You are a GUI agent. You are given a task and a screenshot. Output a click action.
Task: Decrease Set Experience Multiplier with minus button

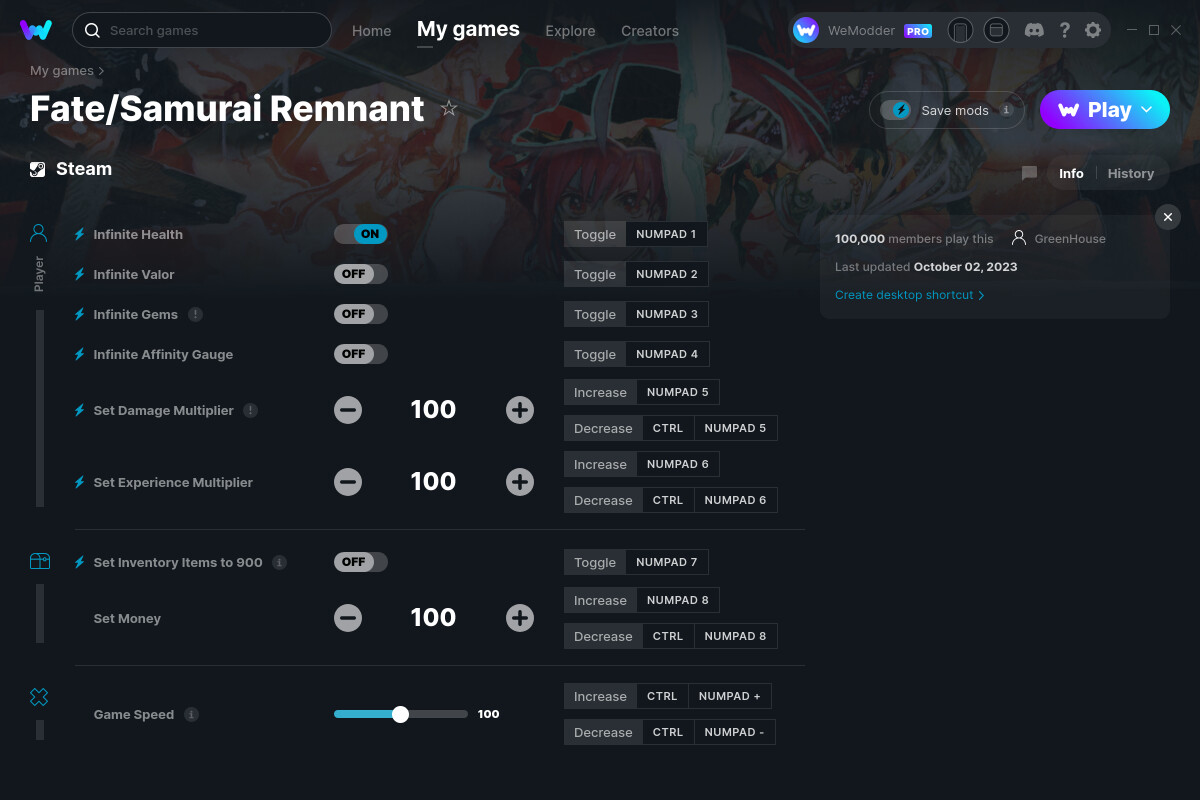[348, 482]
